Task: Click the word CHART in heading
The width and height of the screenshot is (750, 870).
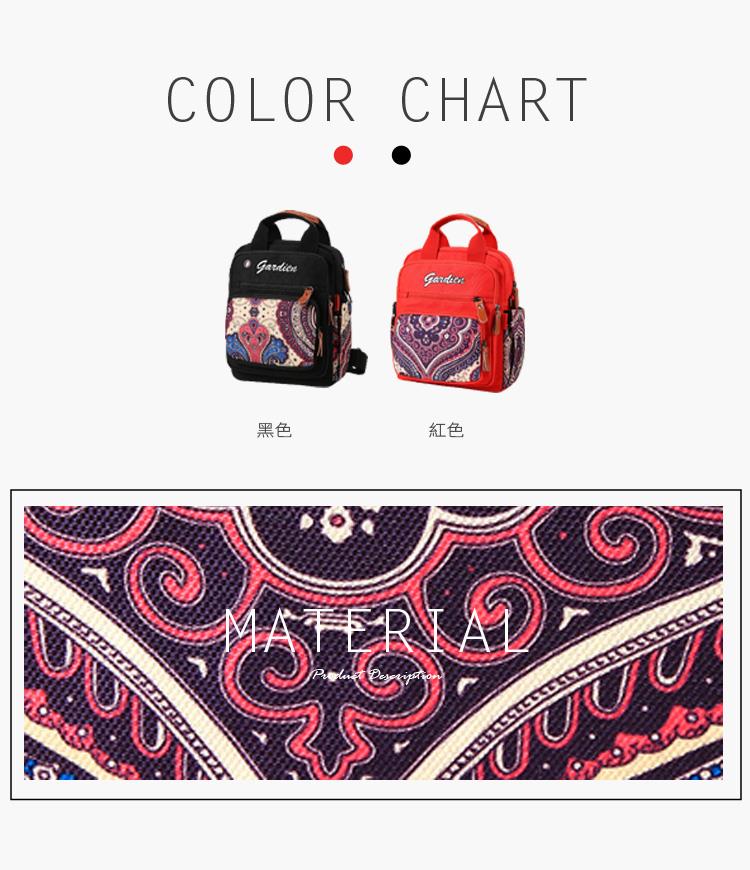Action: [494, 100]
